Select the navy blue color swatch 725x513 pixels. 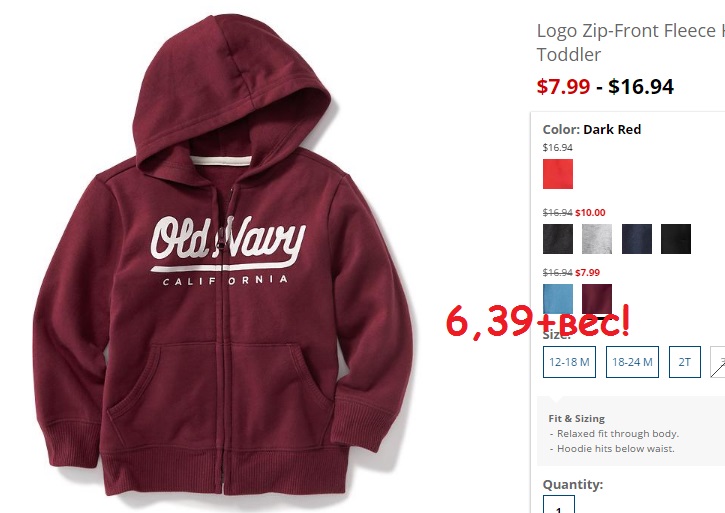[x=637, y=239]
